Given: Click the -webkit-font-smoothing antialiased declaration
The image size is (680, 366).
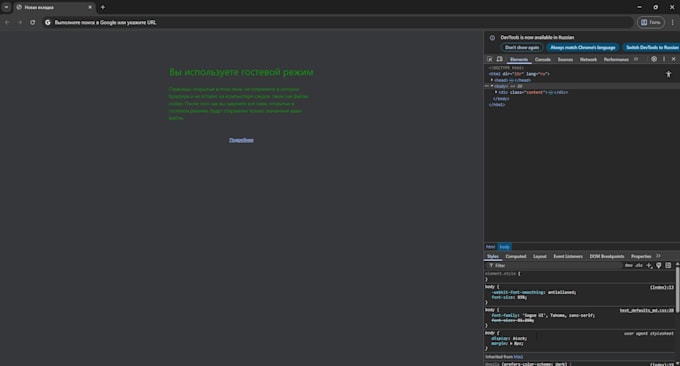Looking at the screenshot, I should click(x=534, y=292).
